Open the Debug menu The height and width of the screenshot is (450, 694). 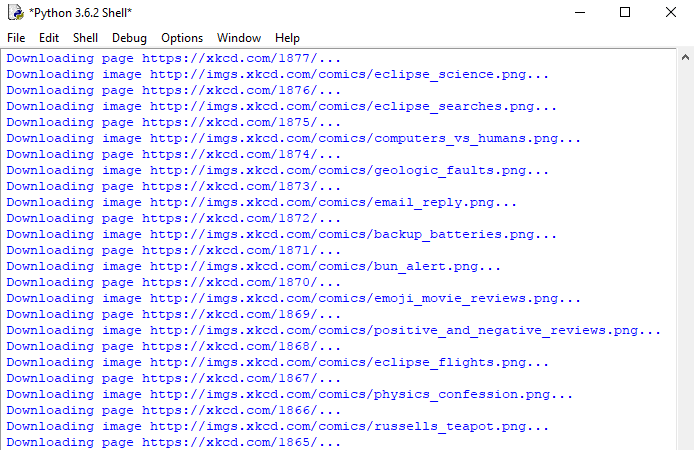pyautogui.click(x=129, y=38)
